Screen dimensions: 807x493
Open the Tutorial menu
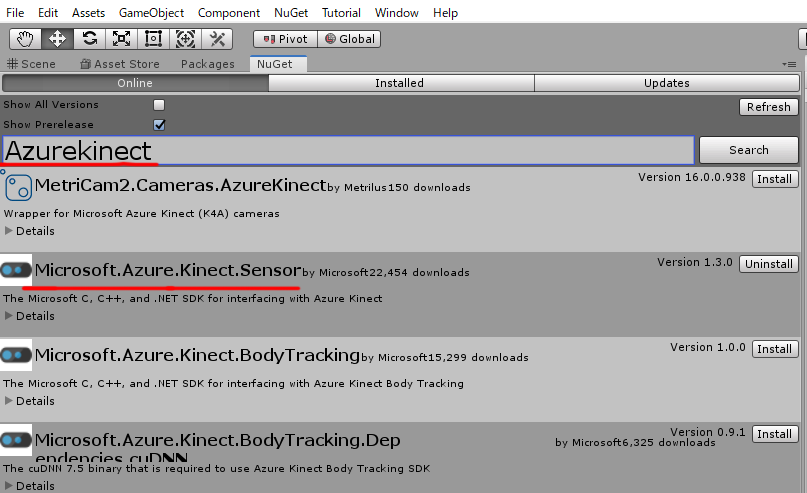point(341,13)
